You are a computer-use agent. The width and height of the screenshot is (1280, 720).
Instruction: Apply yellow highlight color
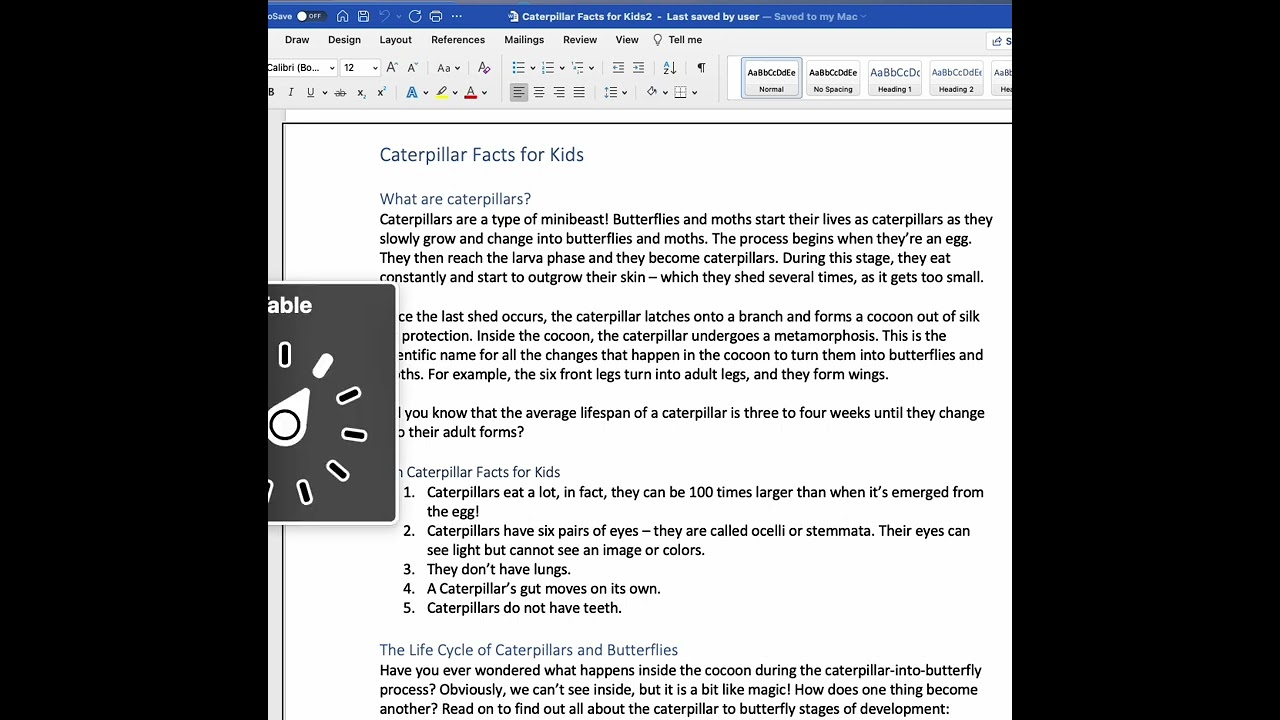(x=441, y=93)
